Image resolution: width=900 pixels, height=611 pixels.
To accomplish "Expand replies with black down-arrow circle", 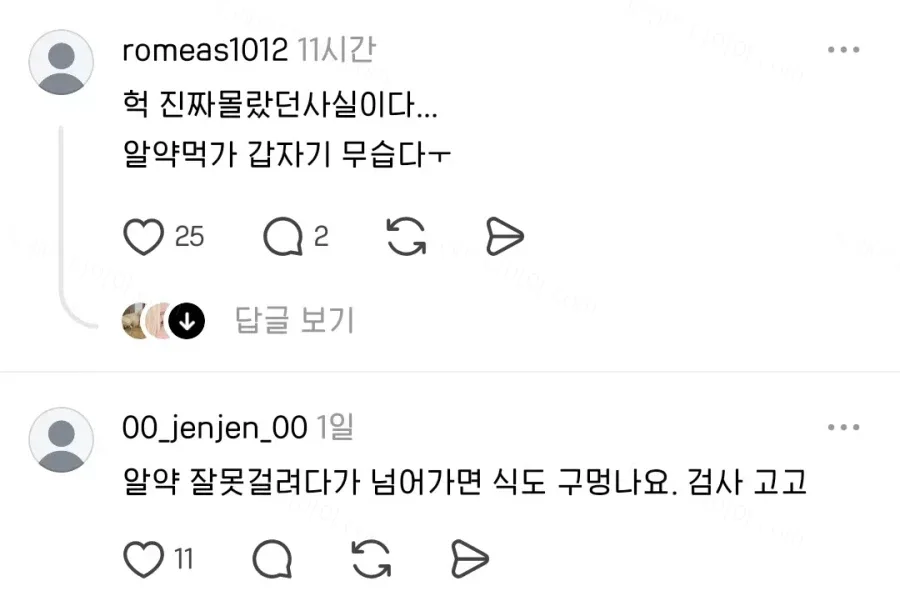I will click(187, 320).
